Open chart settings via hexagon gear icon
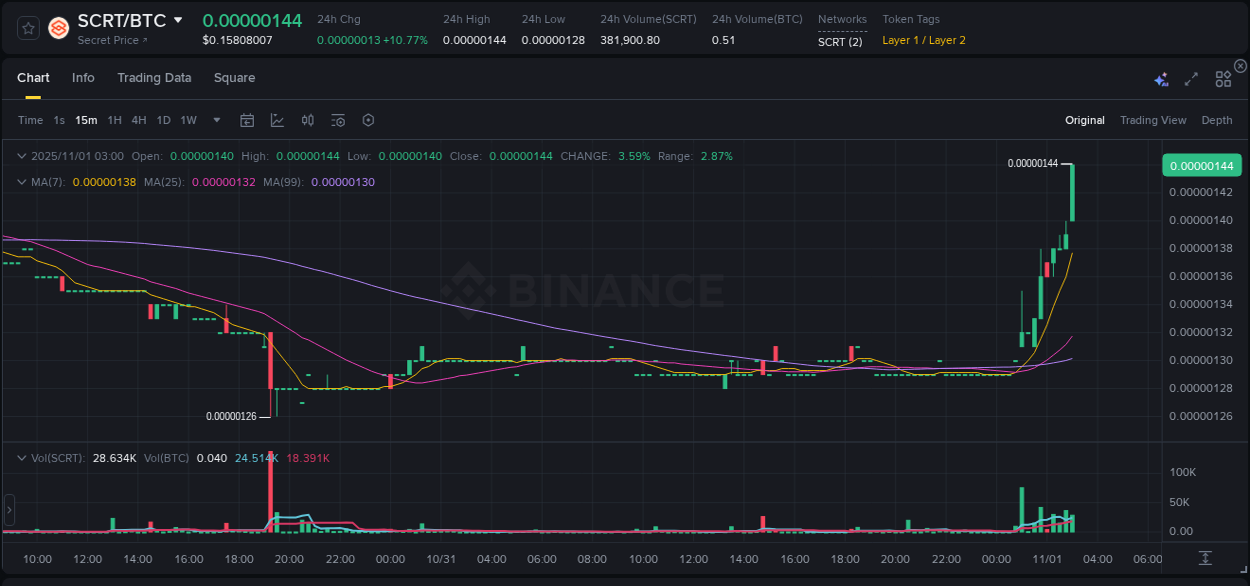Viewport: 1250px width, 586px height. [x=368, y=119]
